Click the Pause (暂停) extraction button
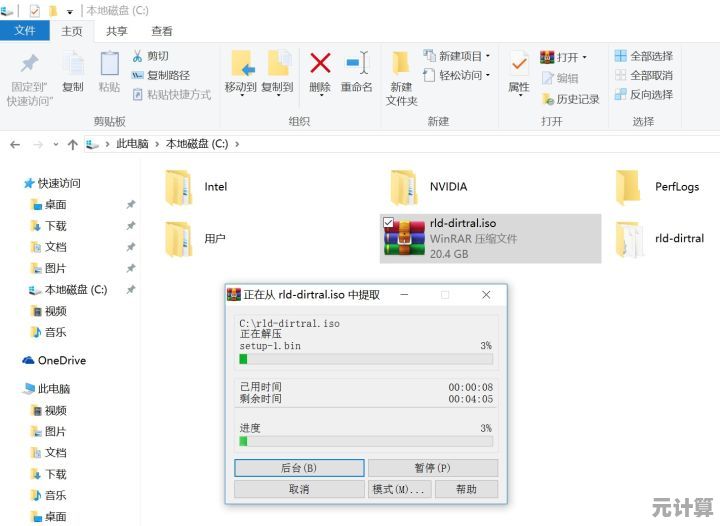Image resolution: width=720 pixels, height=526 pixels. coord(432,468)
